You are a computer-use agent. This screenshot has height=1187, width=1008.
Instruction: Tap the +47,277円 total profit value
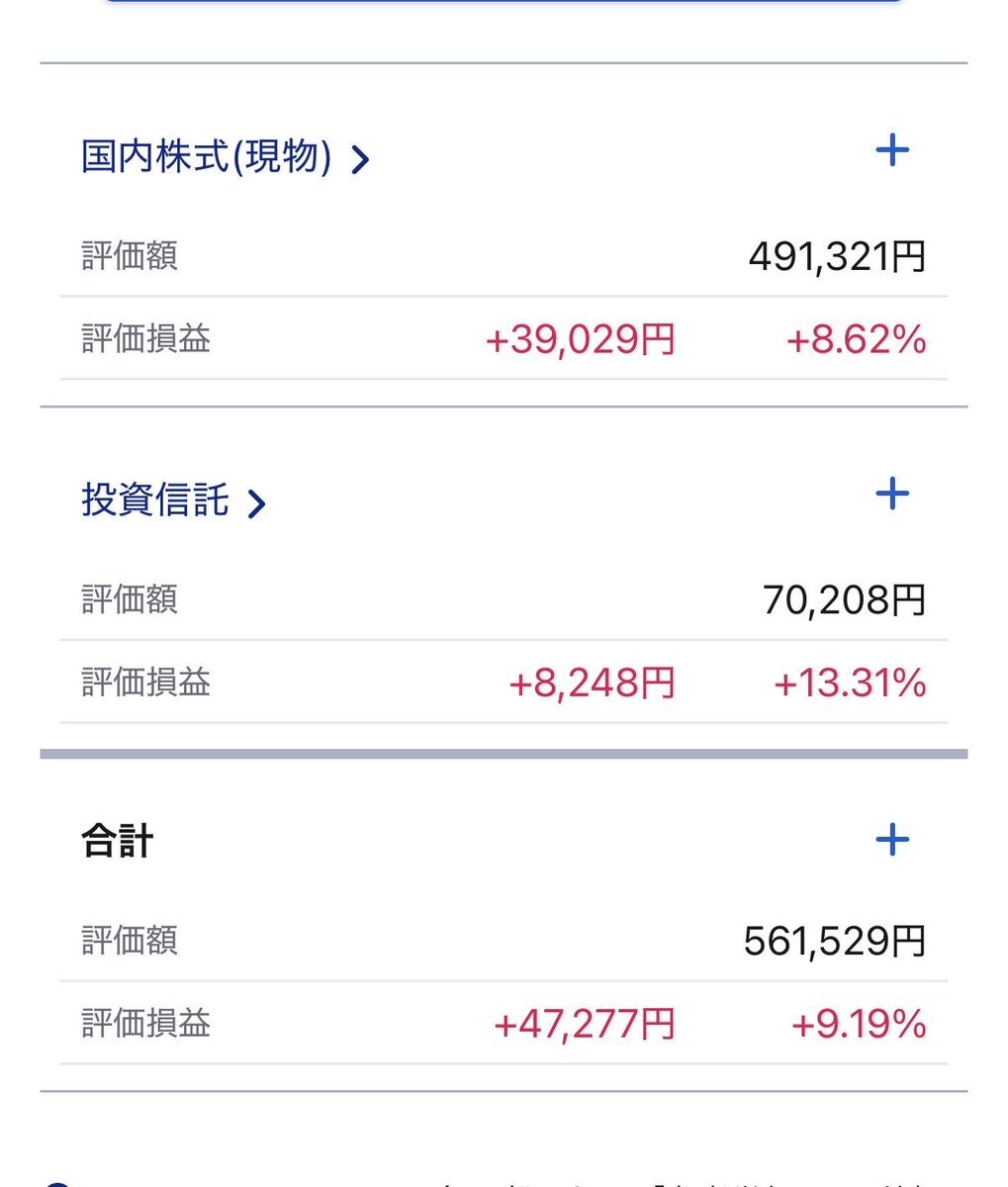584,1025
